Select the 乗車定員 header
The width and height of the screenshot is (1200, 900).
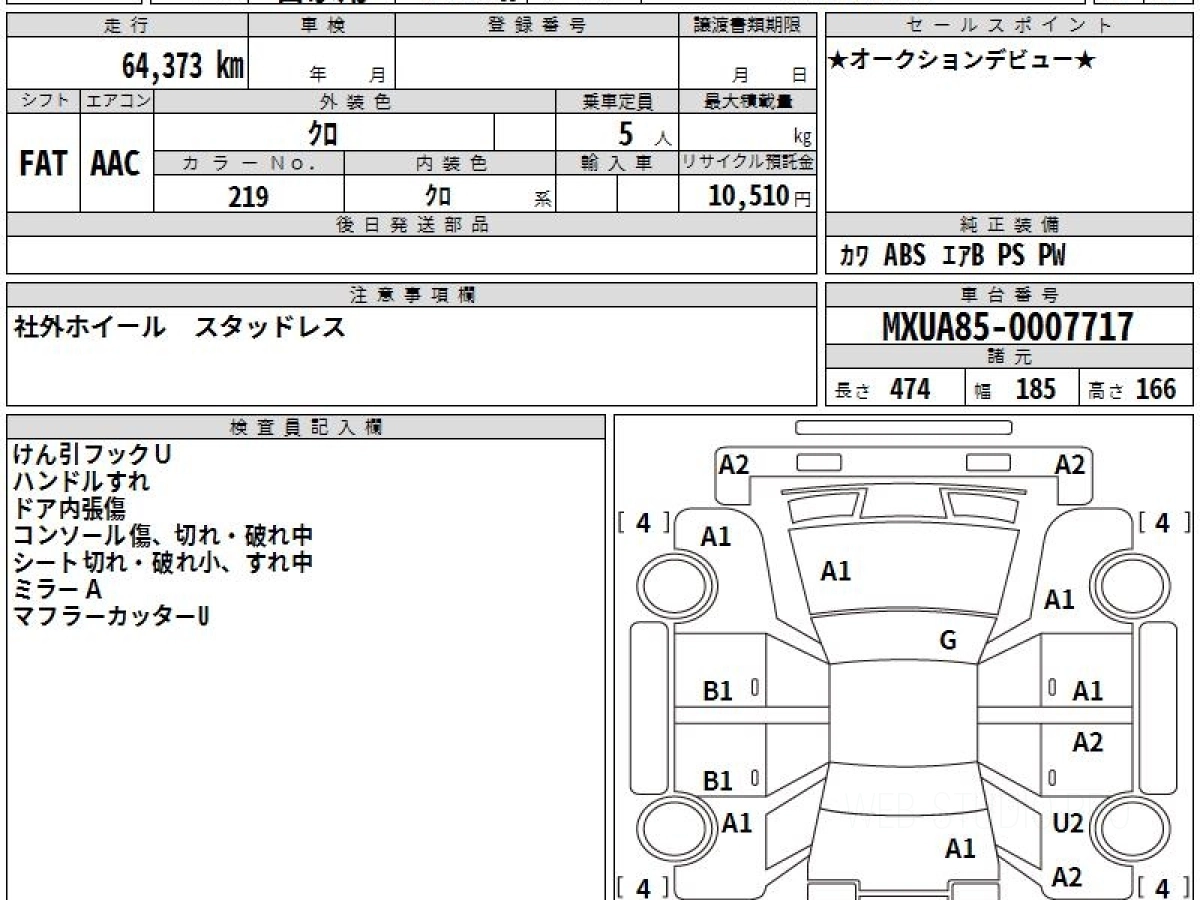(x=617, y=101)
